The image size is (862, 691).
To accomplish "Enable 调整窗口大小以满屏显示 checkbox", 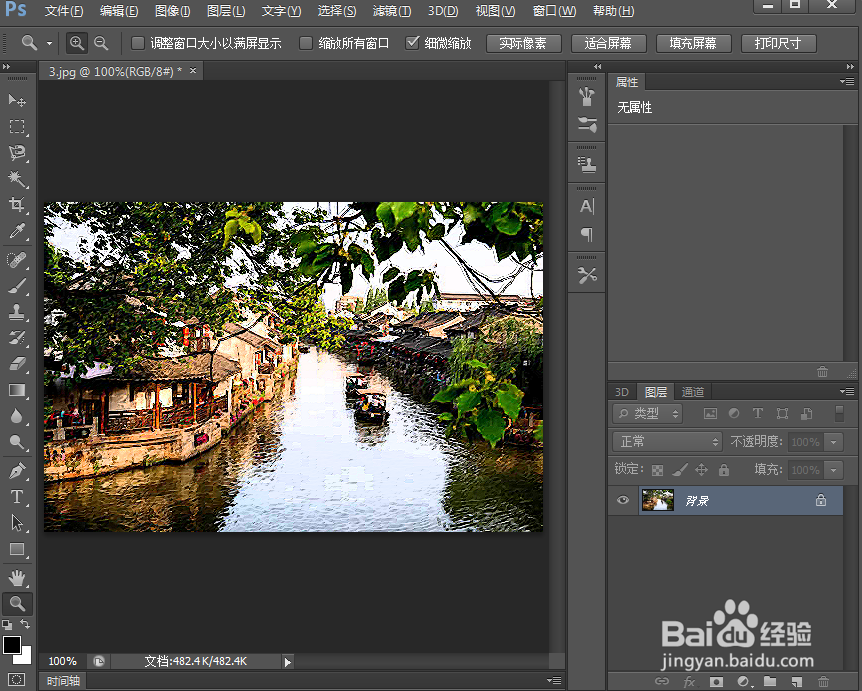I will pos(137,43).
